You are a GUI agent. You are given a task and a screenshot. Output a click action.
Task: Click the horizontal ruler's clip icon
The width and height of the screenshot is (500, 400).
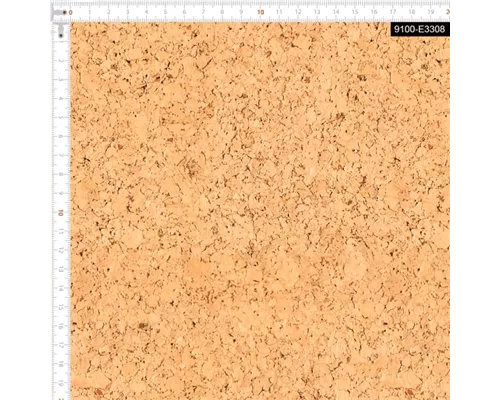pyautogui.click(x=59, y=13)
